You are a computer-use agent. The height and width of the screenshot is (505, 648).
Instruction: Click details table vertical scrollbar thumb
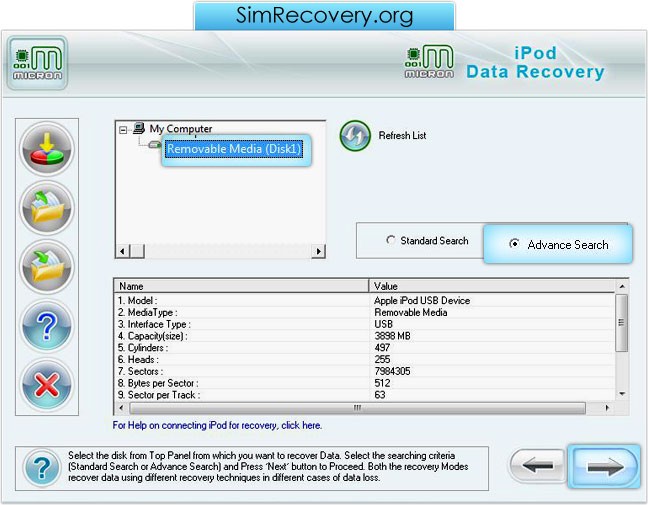622,323
